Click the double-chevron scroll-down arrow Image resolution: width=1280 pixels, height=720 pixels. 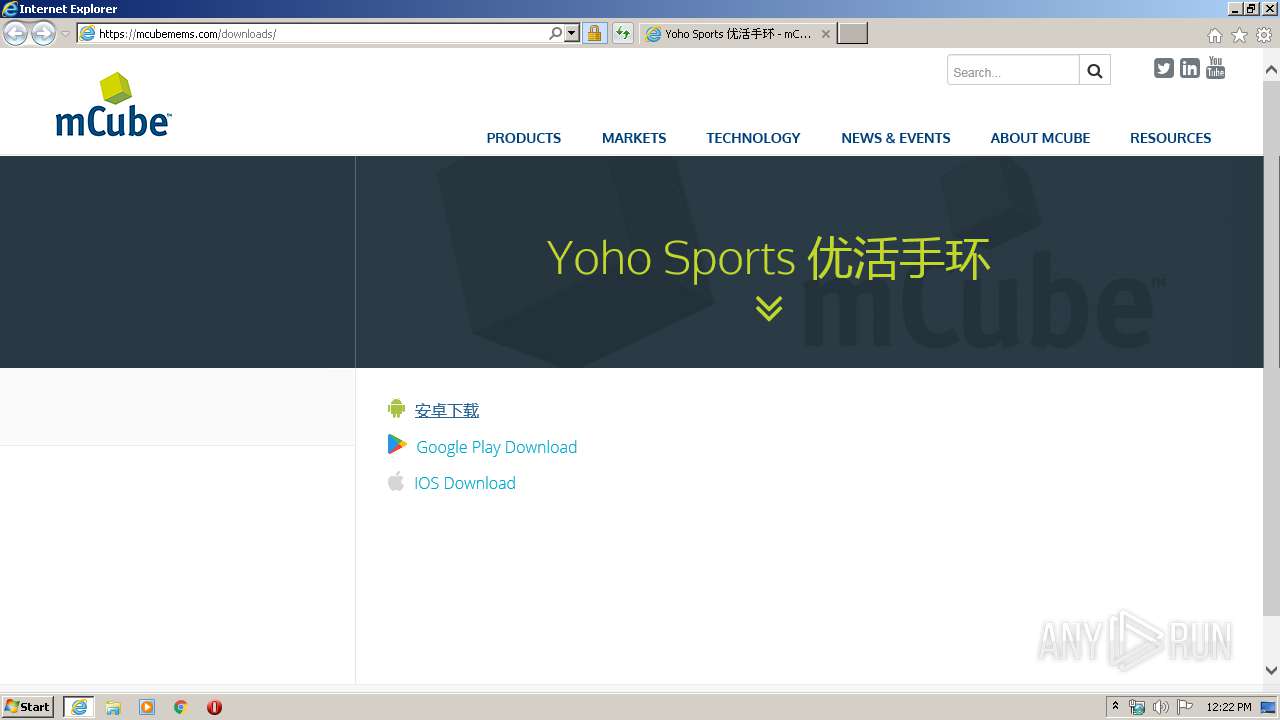pyautogui.click(x=769, y=308)
